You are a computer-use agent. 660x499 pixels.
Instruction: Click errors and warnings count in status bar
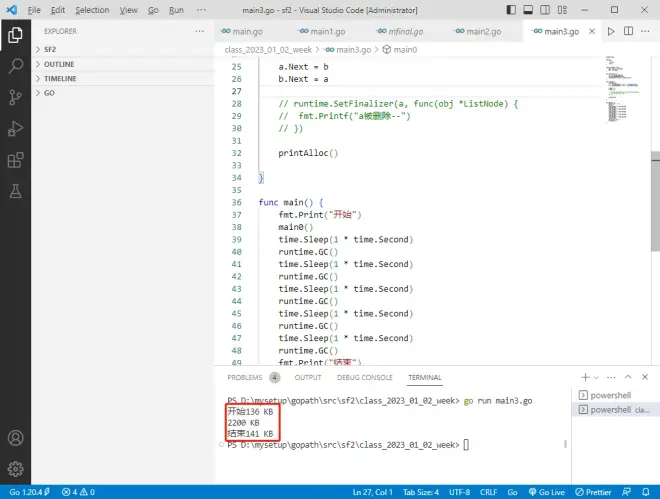click(x=78, y=492)
